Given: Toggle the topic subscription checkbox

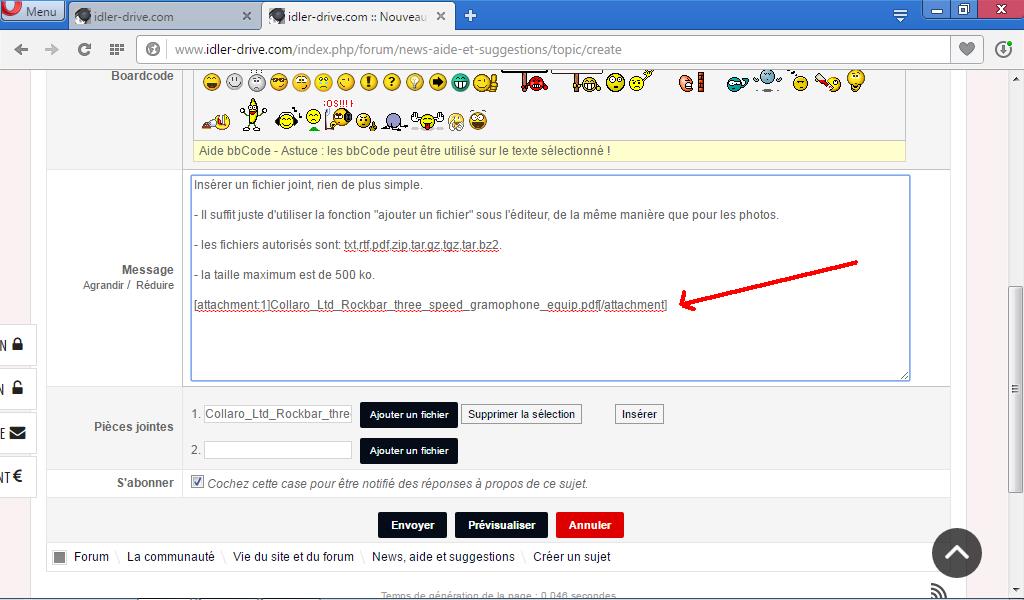Looking at the screenshot, I should pyautogui.click(x=197, y=482).
